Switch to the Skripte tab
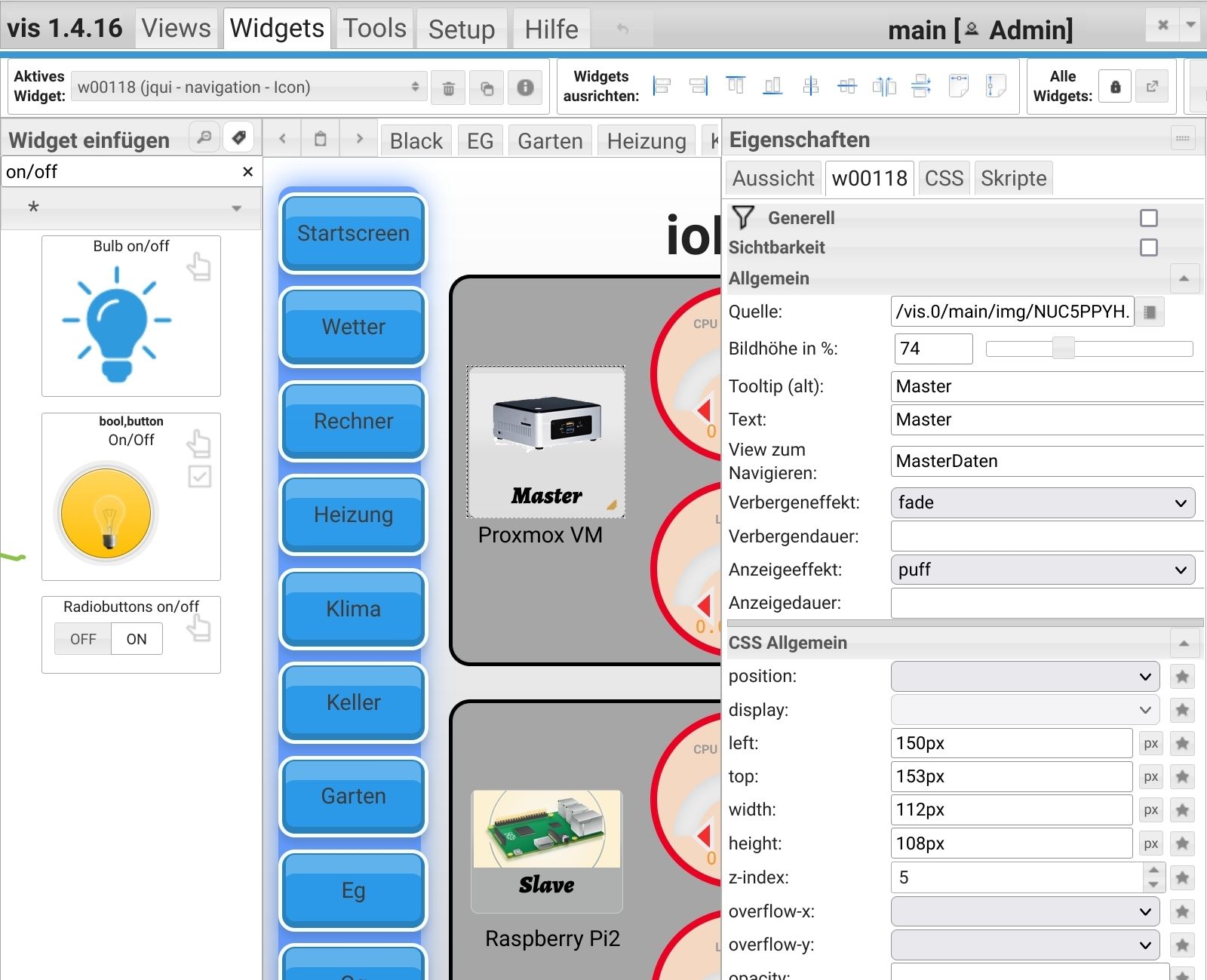 [1013, 178]
